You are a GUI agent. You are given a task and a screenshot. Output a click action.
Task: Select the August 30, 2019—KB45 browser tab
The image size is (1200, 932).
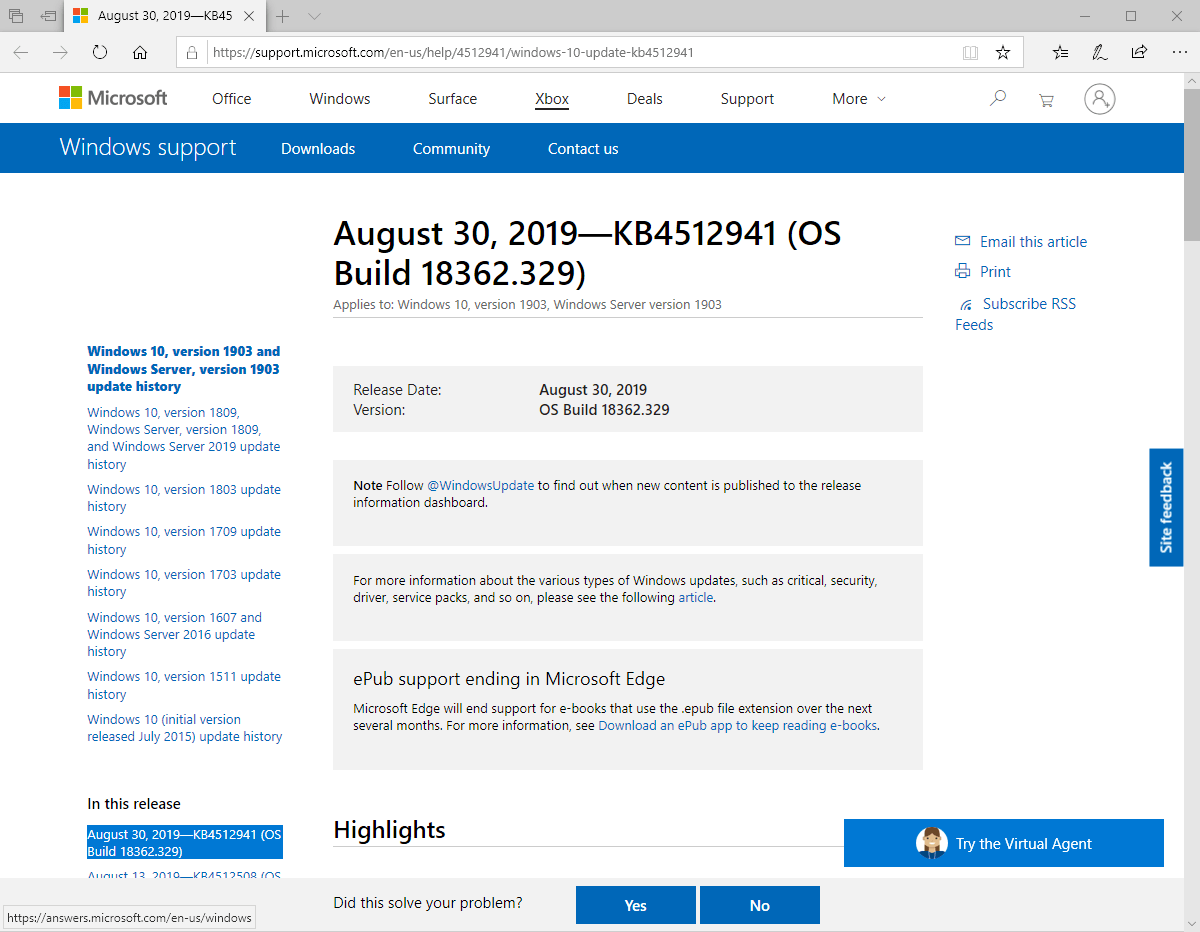166,16
